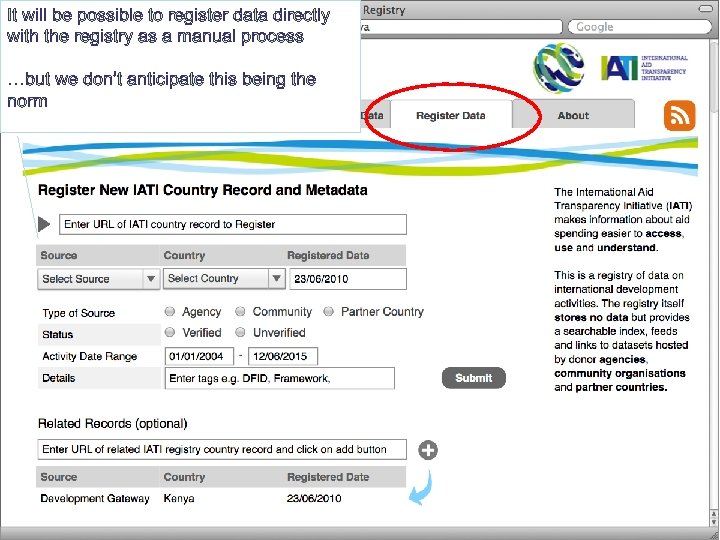Click the Related Records (optional) label
The image size is (720, 540).
[112, 423]
